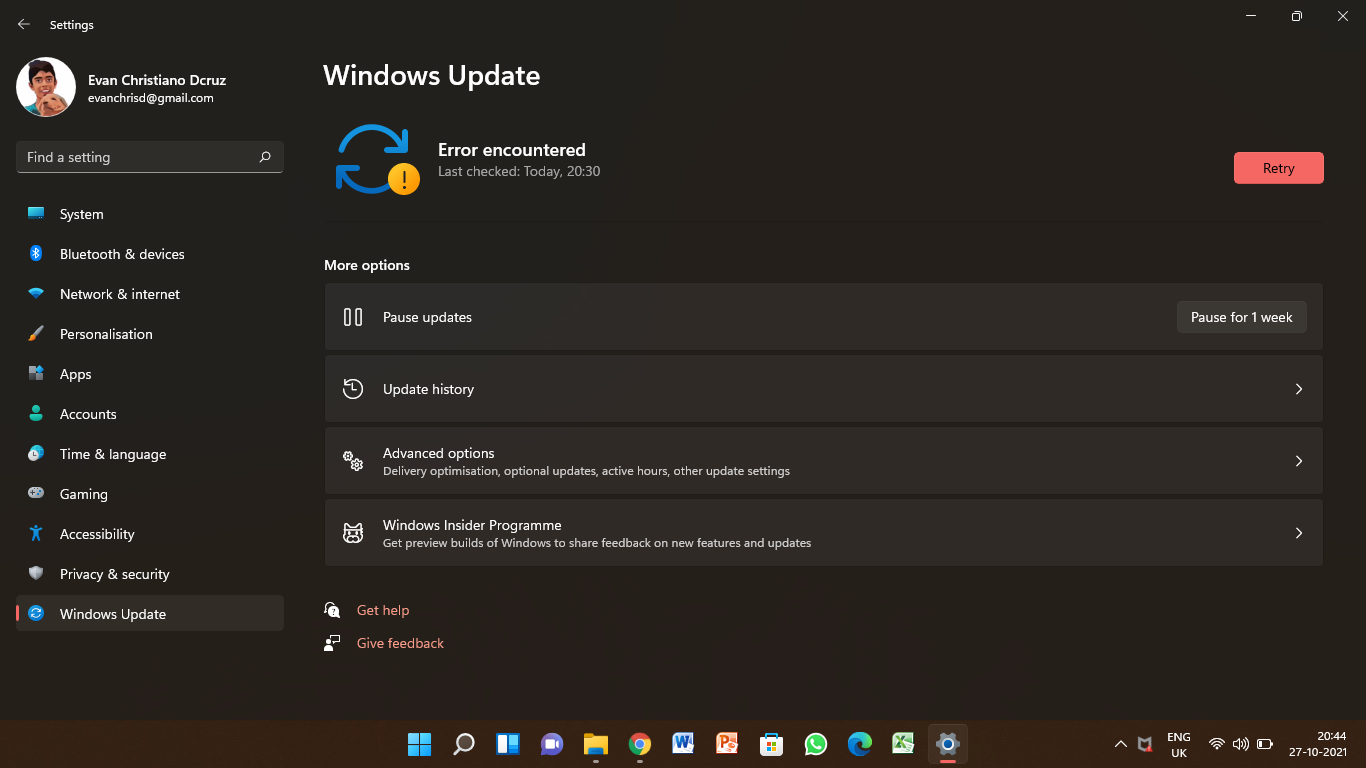
Task: Launch WhatsApp from the taskbar
Action: point(815,744)
